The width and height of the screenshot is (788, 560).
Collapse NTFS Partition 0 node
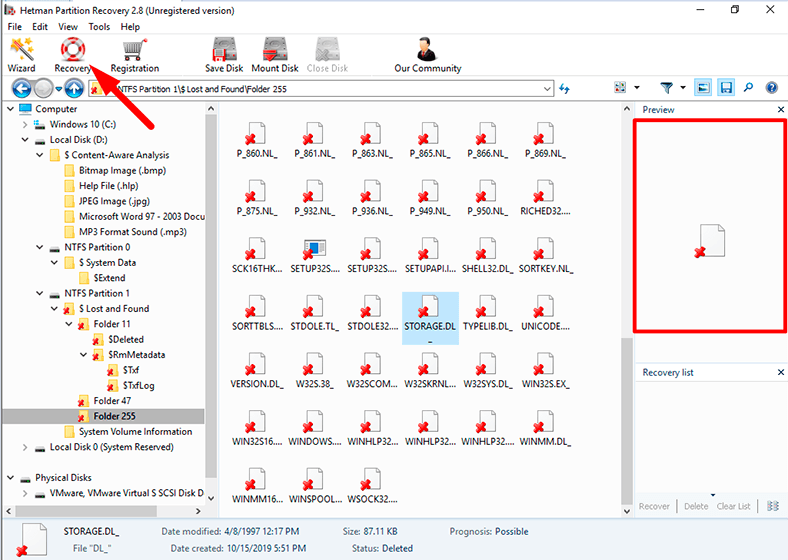point(39,247)
